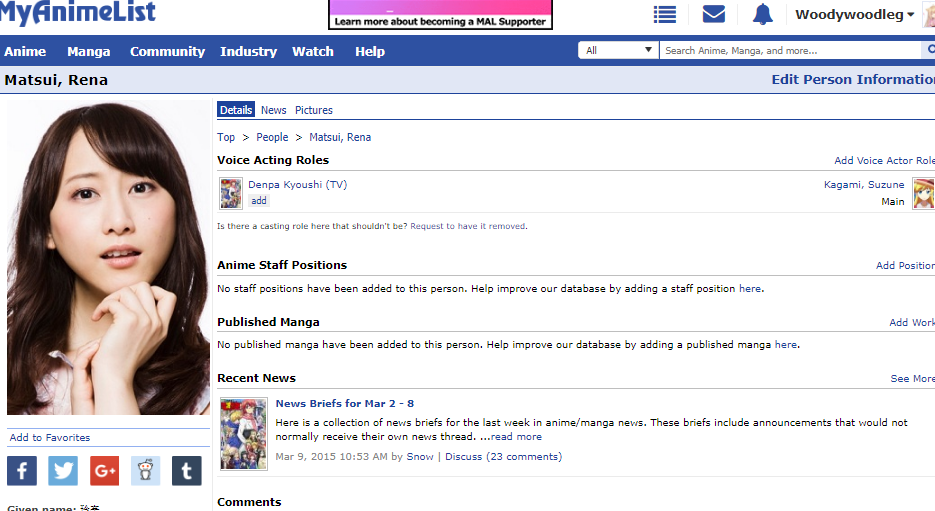
Task: Click the search anime and manga field
Action: [x=789, y=50]
